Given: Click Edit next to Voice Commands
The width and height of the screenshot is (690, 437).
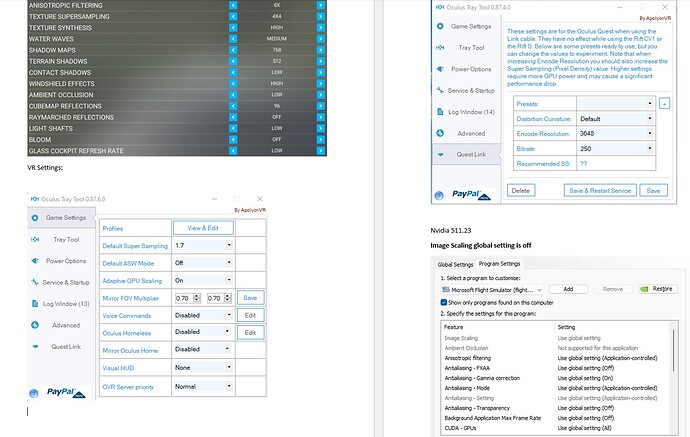Looking at the screenshot, I should point(250,315).
